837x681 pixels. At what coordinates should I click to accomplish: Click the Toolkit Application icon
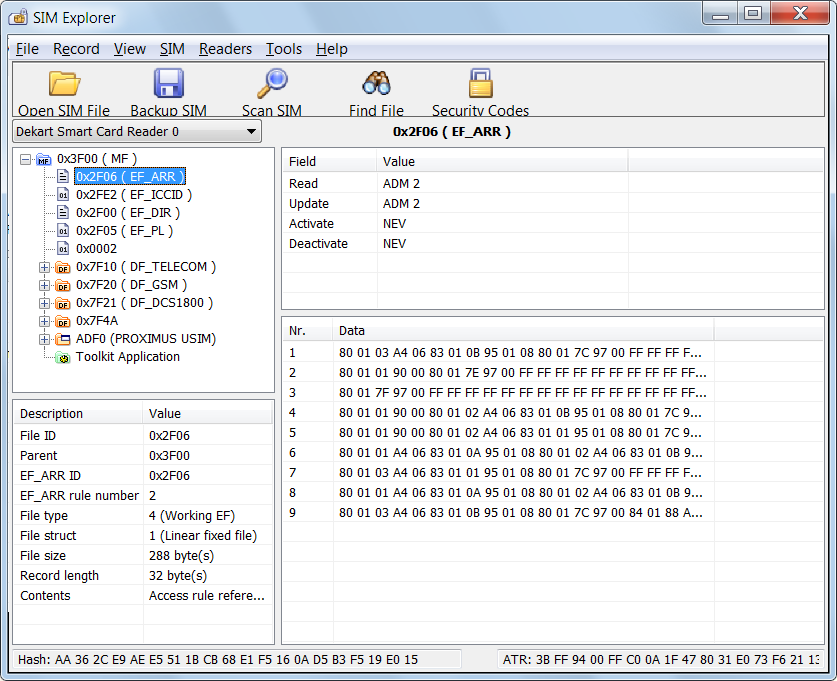[x=62, y=357]
